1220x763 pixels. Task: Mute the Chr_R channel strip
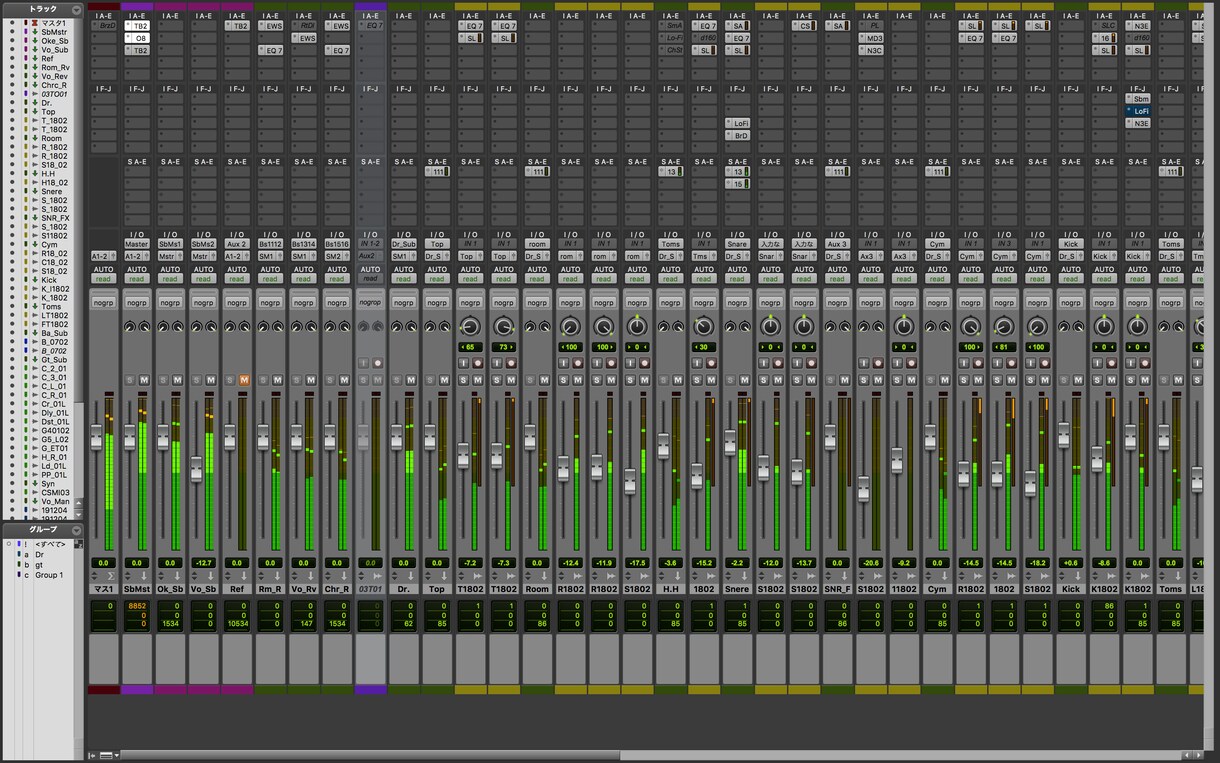click(344, 380)
